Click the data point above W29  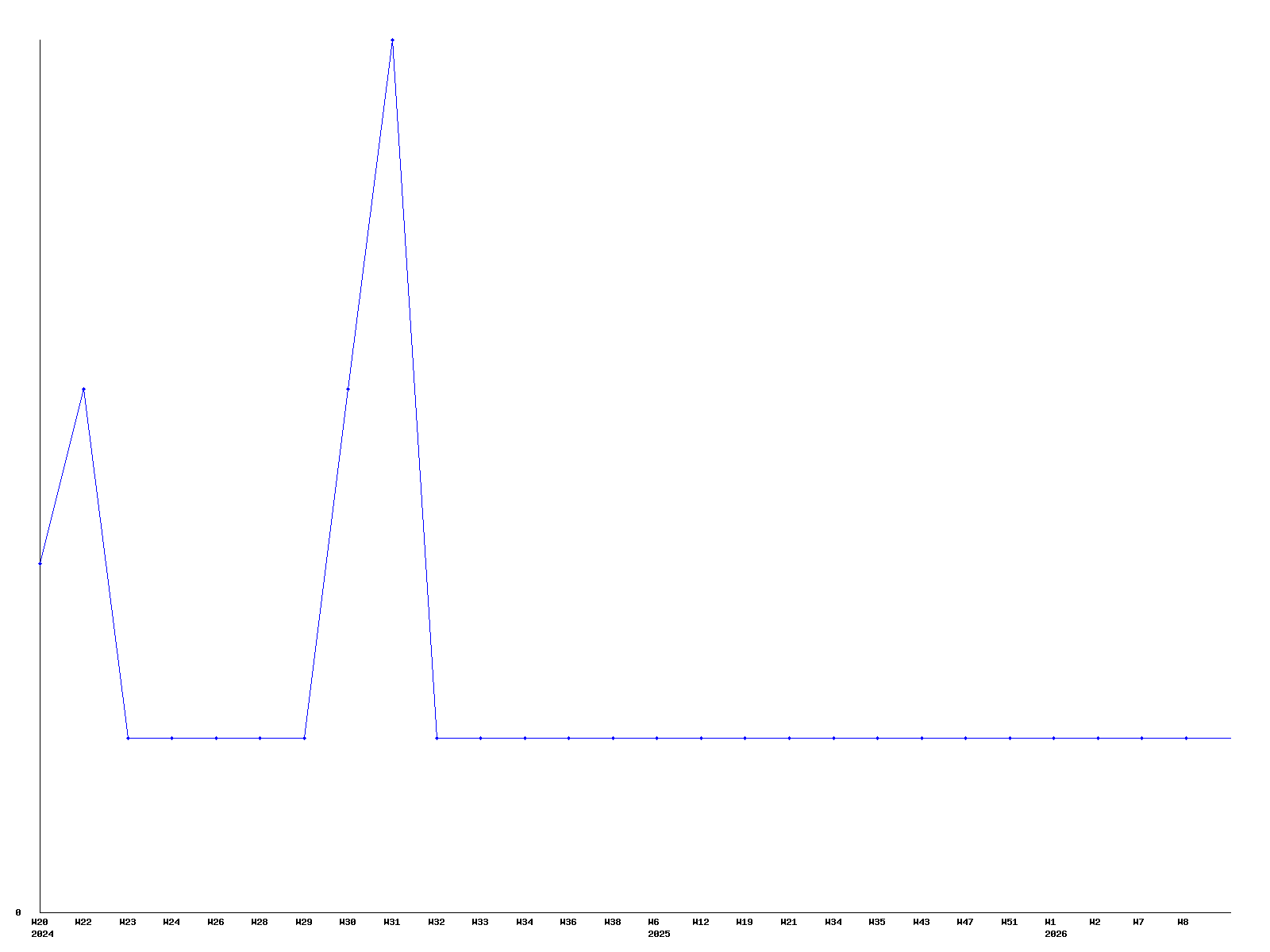(x=304, y=738)
